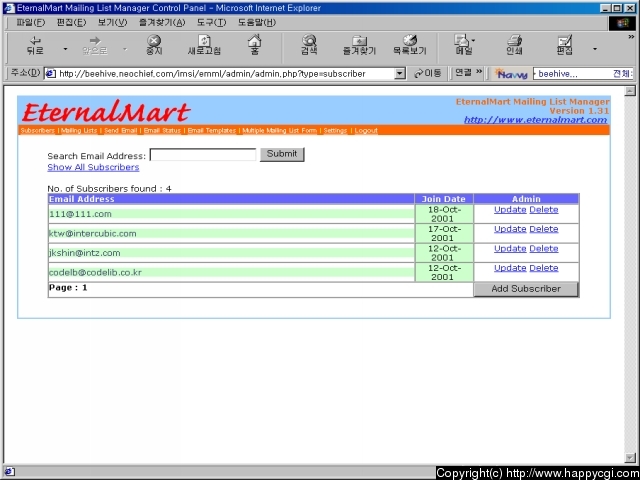
Task: Click the Navy beehive search field
Action: 583,74
